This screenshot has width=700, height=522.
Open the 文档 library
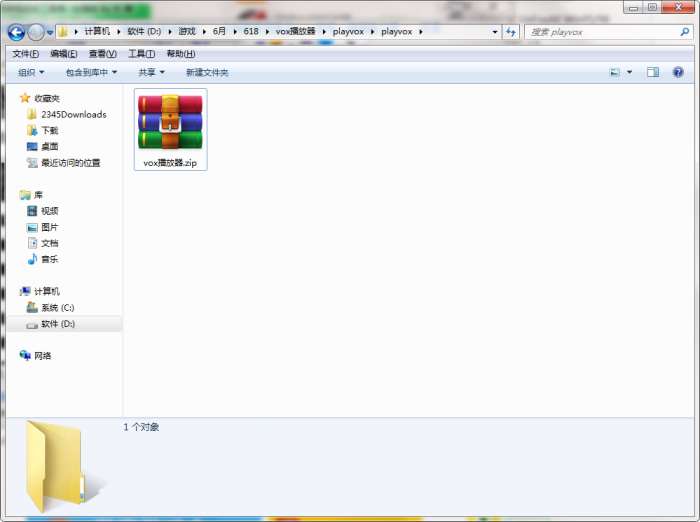(x=50, y=243)
